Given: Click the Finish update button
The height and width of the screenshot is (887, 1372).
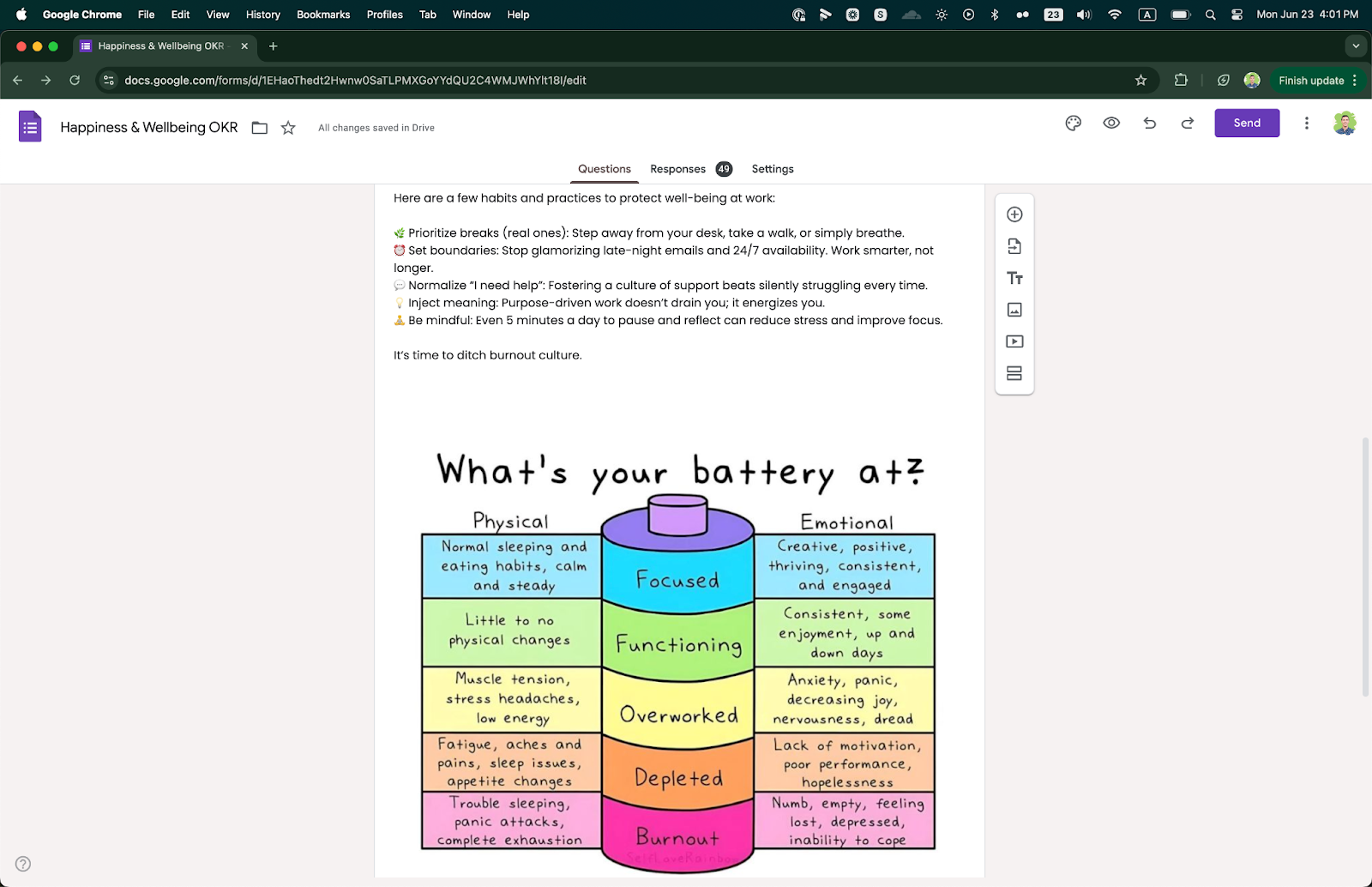Looking at the screenshot, I should [x=1311, y=81].
